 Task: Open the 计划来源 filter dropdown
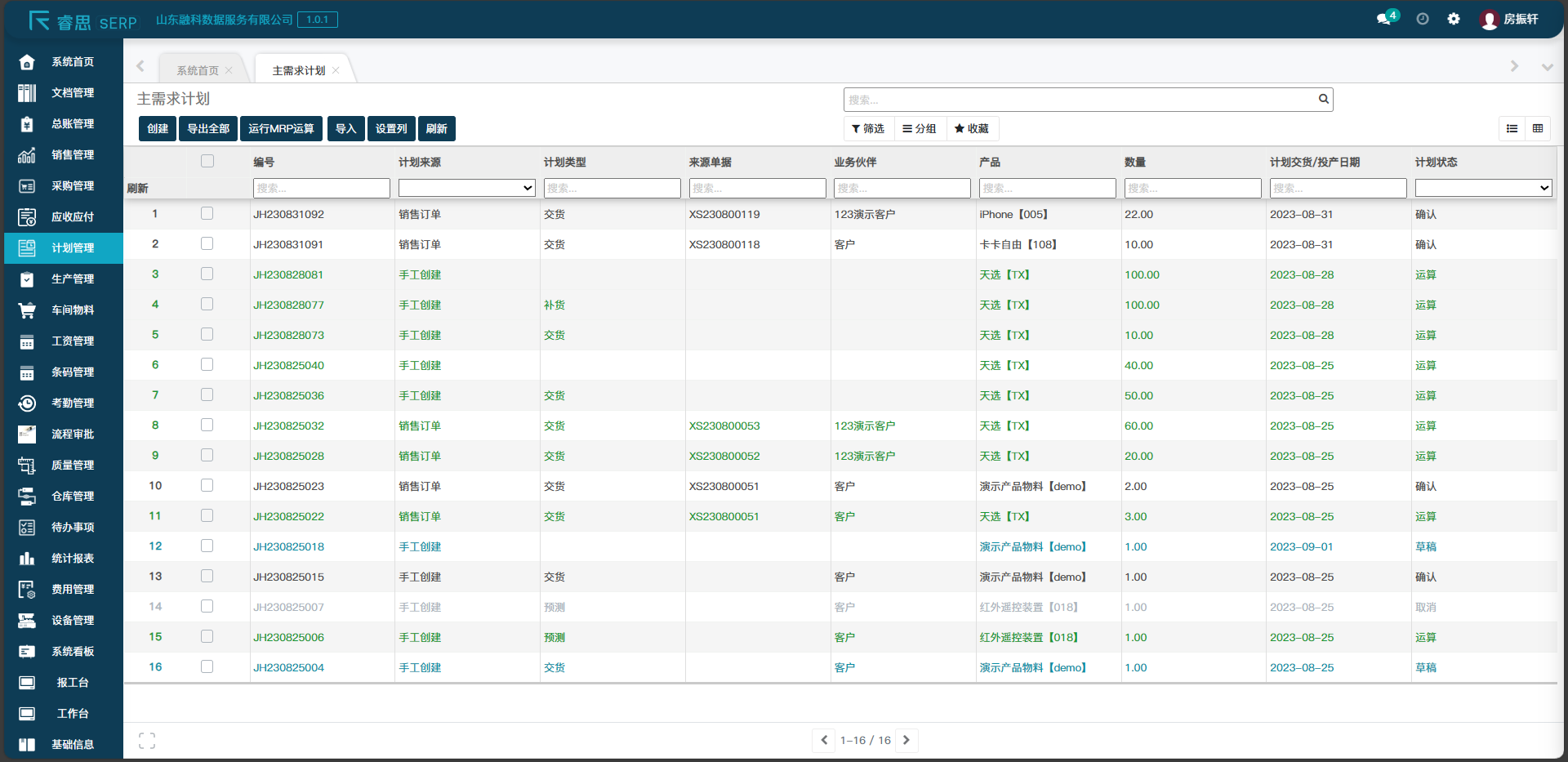(x=466, y=189)
